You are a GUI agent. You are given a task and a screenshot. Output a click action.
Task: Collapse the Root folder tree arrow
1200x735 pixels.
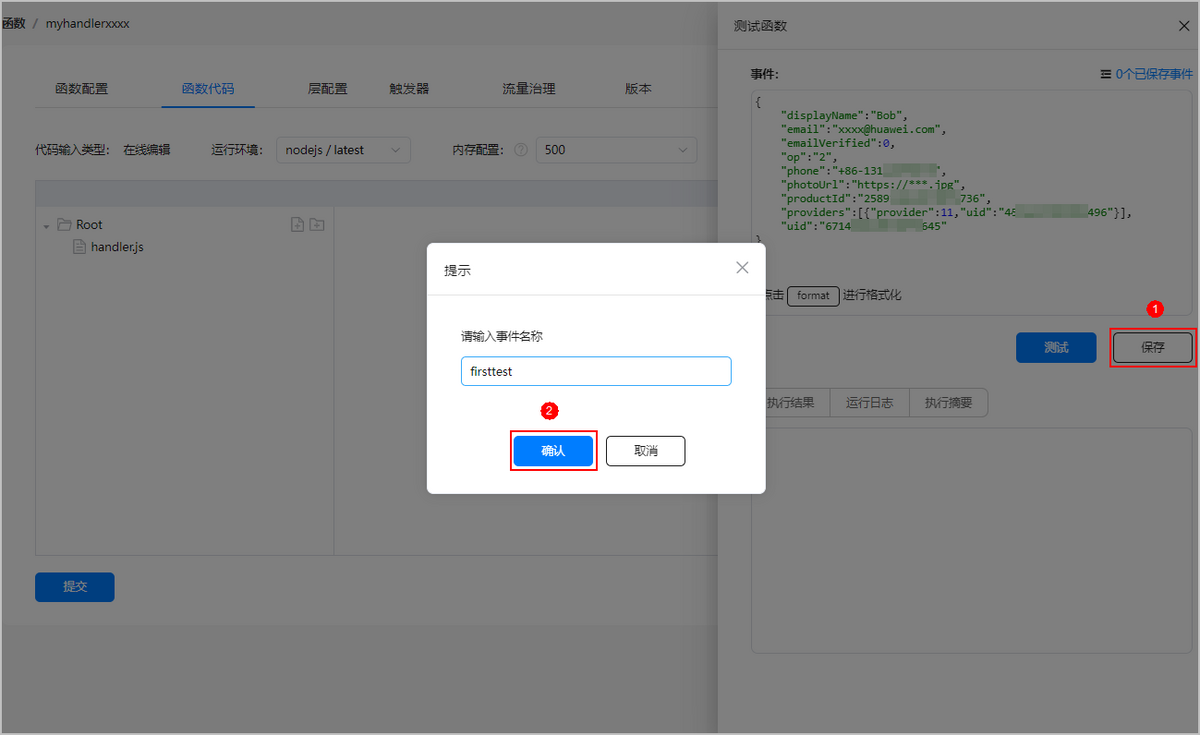point(46,226)
